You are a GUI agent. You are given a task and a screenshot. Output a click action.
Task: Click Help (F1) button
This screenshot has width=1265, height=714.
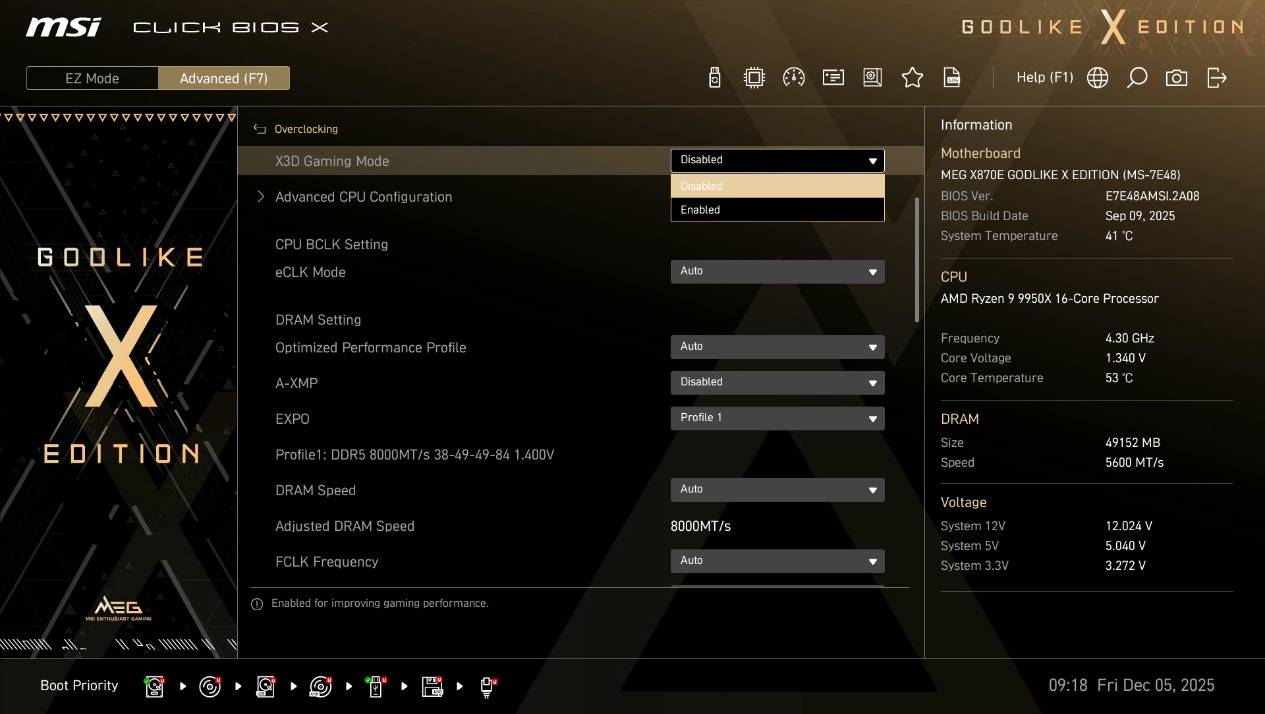(1044, 78)
